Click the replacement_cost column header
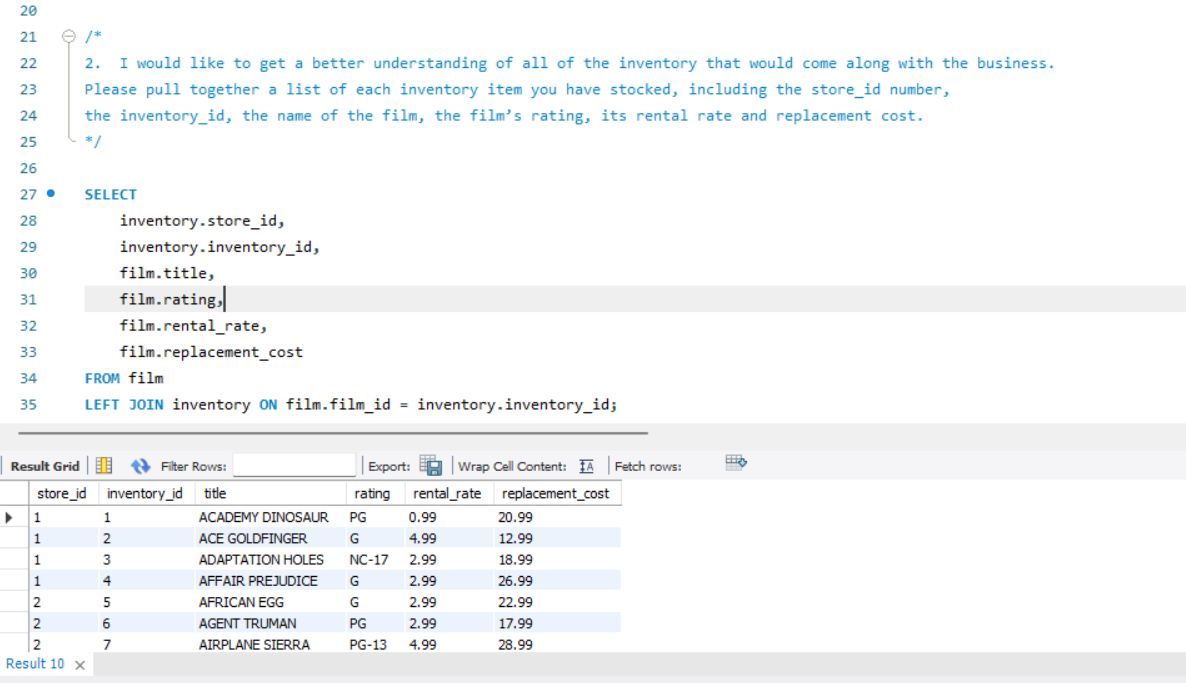1186x683 pixels. tap(556, 493)
